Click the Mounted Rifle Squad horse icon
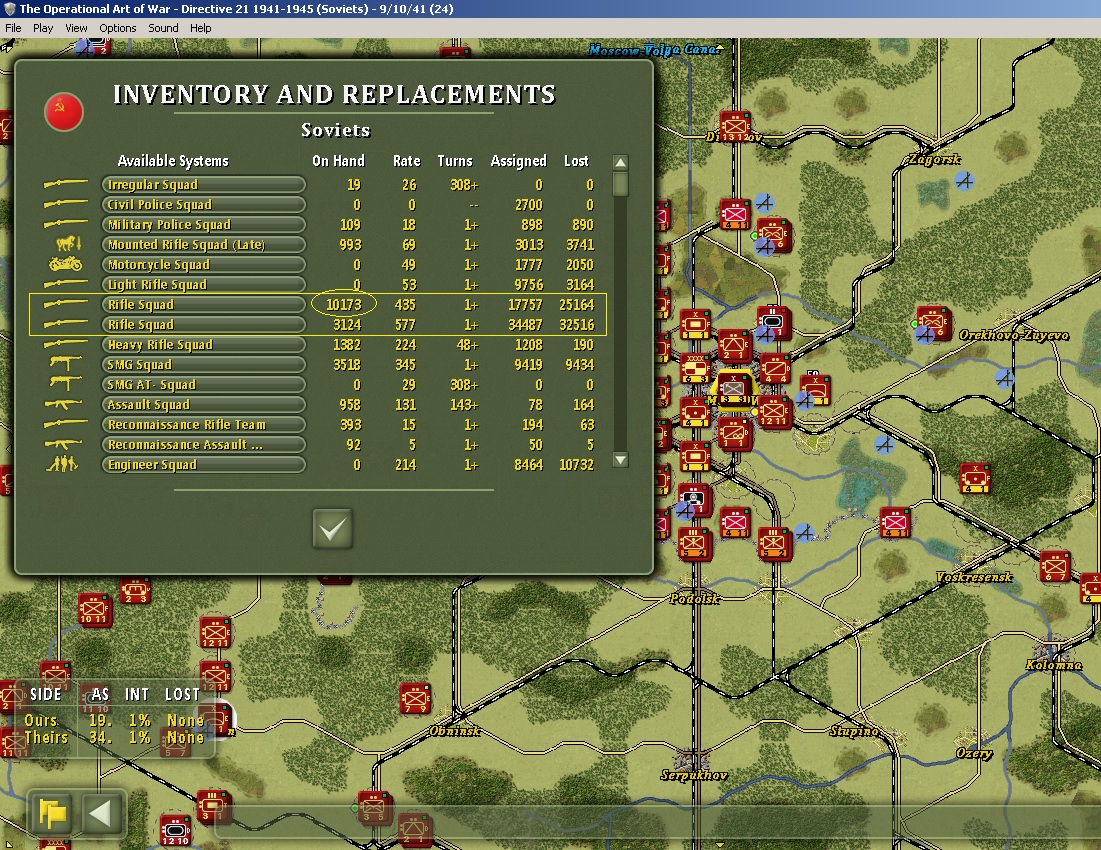Screen dimensions: 1101x850 (69, 244)
